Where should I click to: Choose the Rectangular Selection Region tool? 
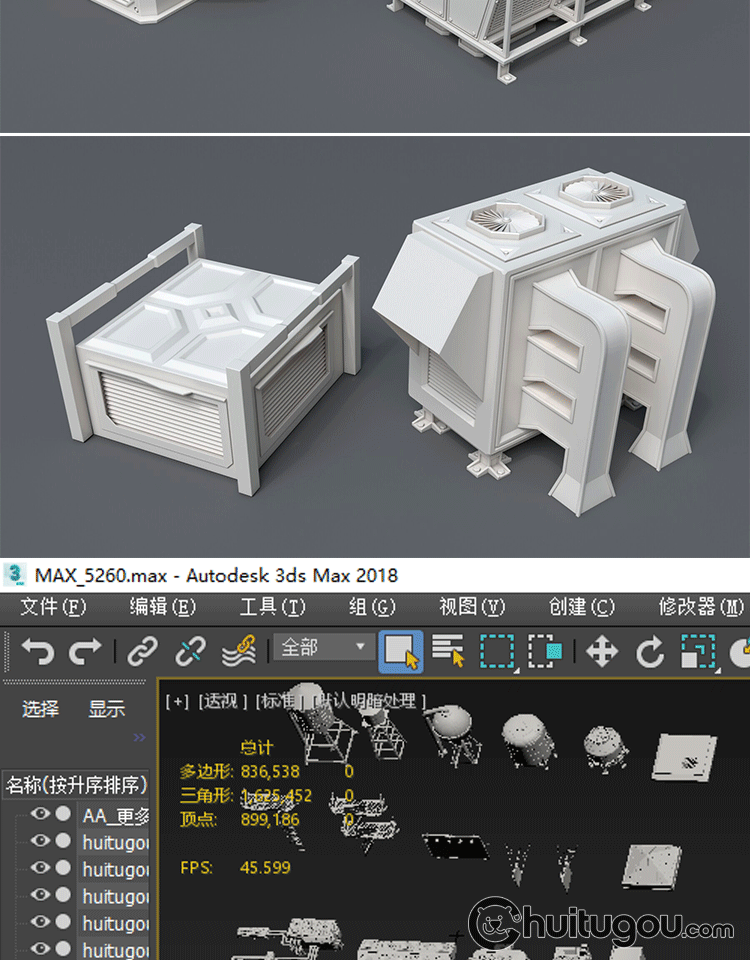point(497,652)
